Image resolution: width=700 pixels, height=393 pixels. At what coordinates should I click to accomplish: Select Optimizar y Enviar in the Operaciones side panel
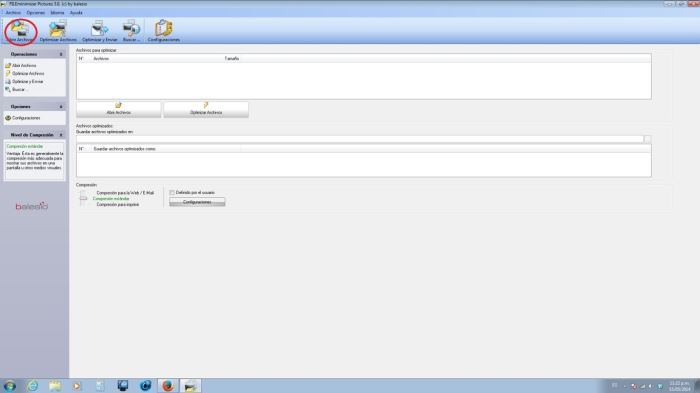pyautogui.click(x=24, y=82)
